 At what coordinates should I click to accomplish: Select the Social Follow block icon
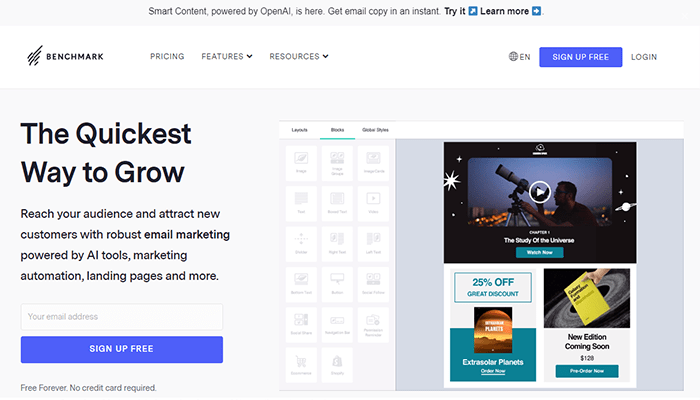[x=372, y=281]
